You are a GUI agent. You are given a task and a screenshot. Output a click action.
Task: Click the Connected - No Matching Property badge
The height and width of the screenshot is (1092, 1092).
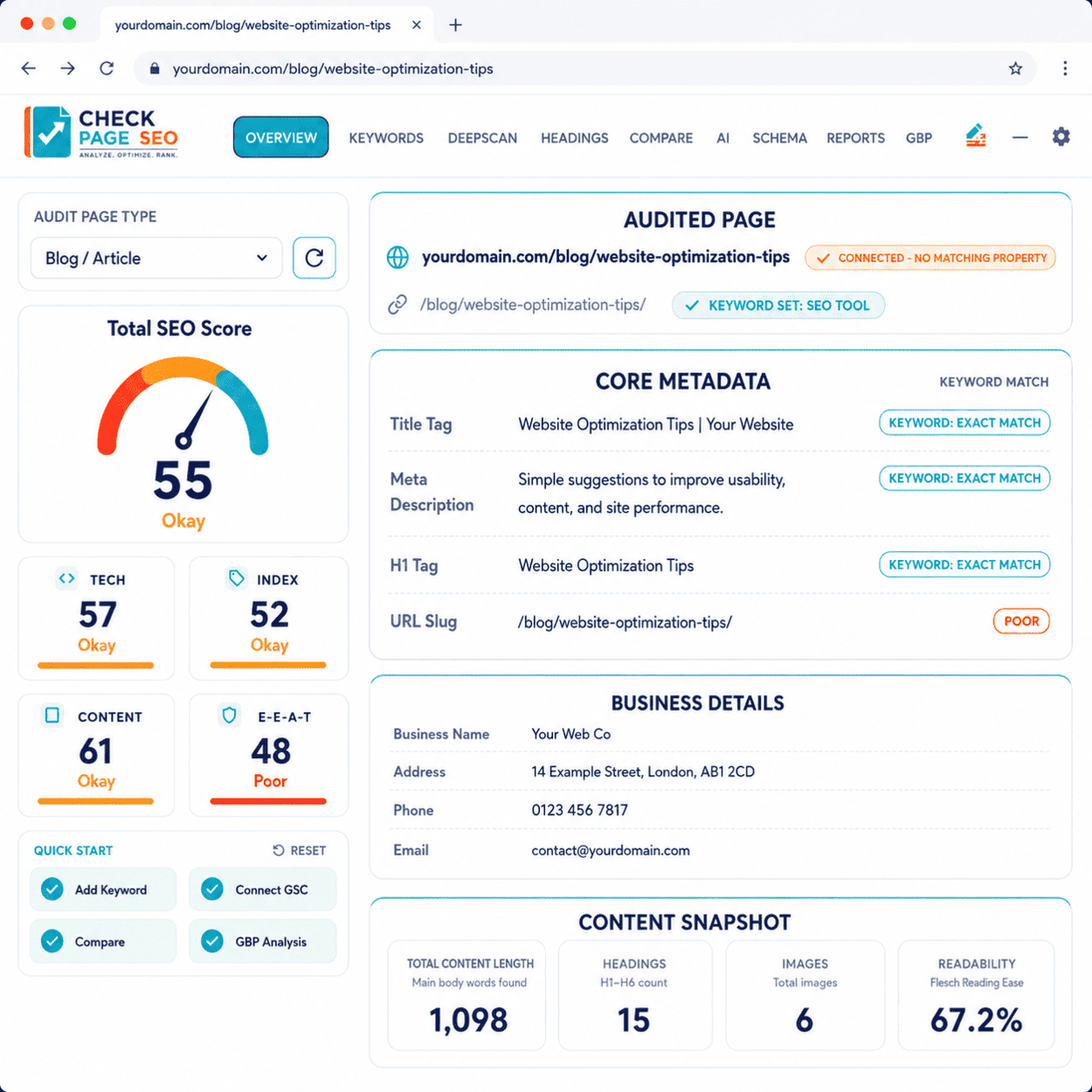click(930, 258)
